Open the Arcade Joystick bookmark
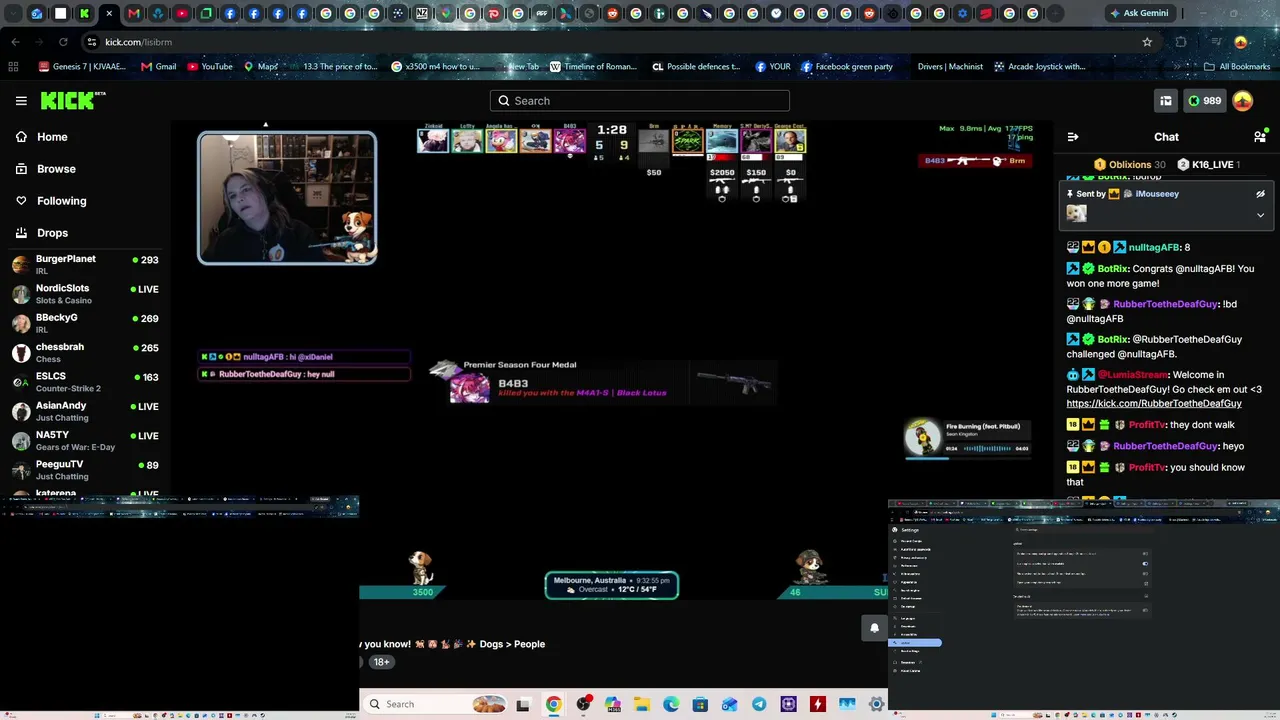1280x720 pixels. click(1039, 67)
